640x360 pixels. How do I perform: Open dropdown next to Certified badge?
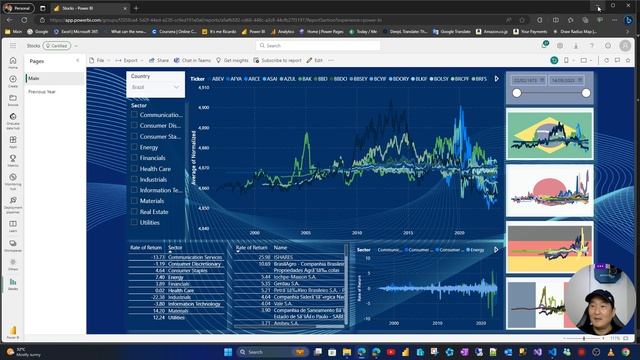[x=76, y=46]
